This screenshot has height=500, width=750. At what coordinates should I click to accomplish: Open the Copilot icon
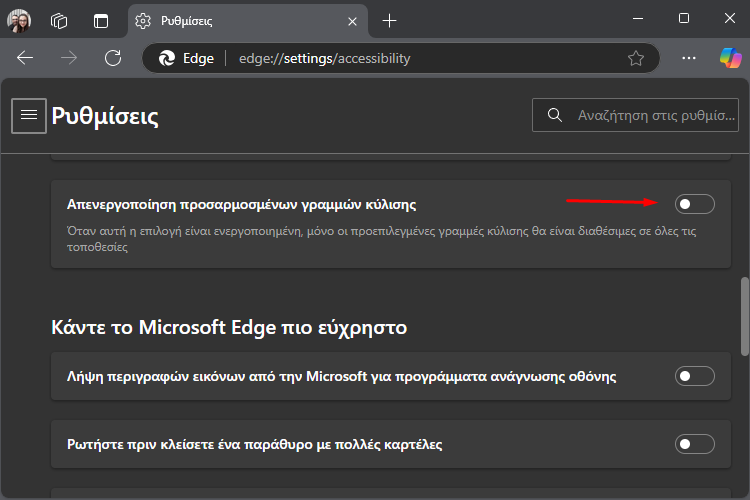(730, 58)
